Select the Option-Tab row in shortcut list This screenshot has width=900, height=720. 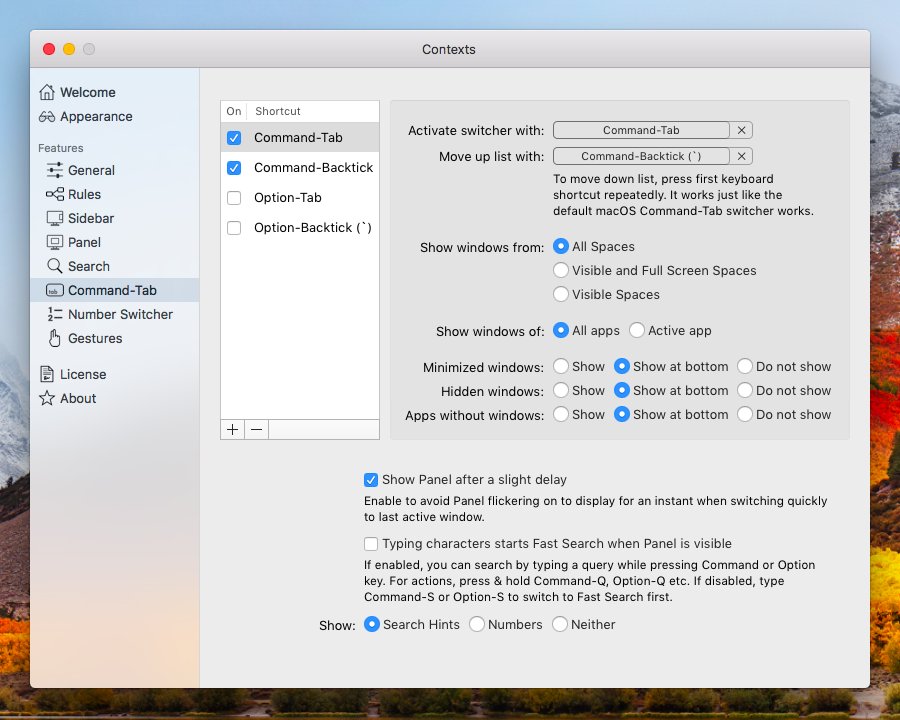tap(300, 198)
